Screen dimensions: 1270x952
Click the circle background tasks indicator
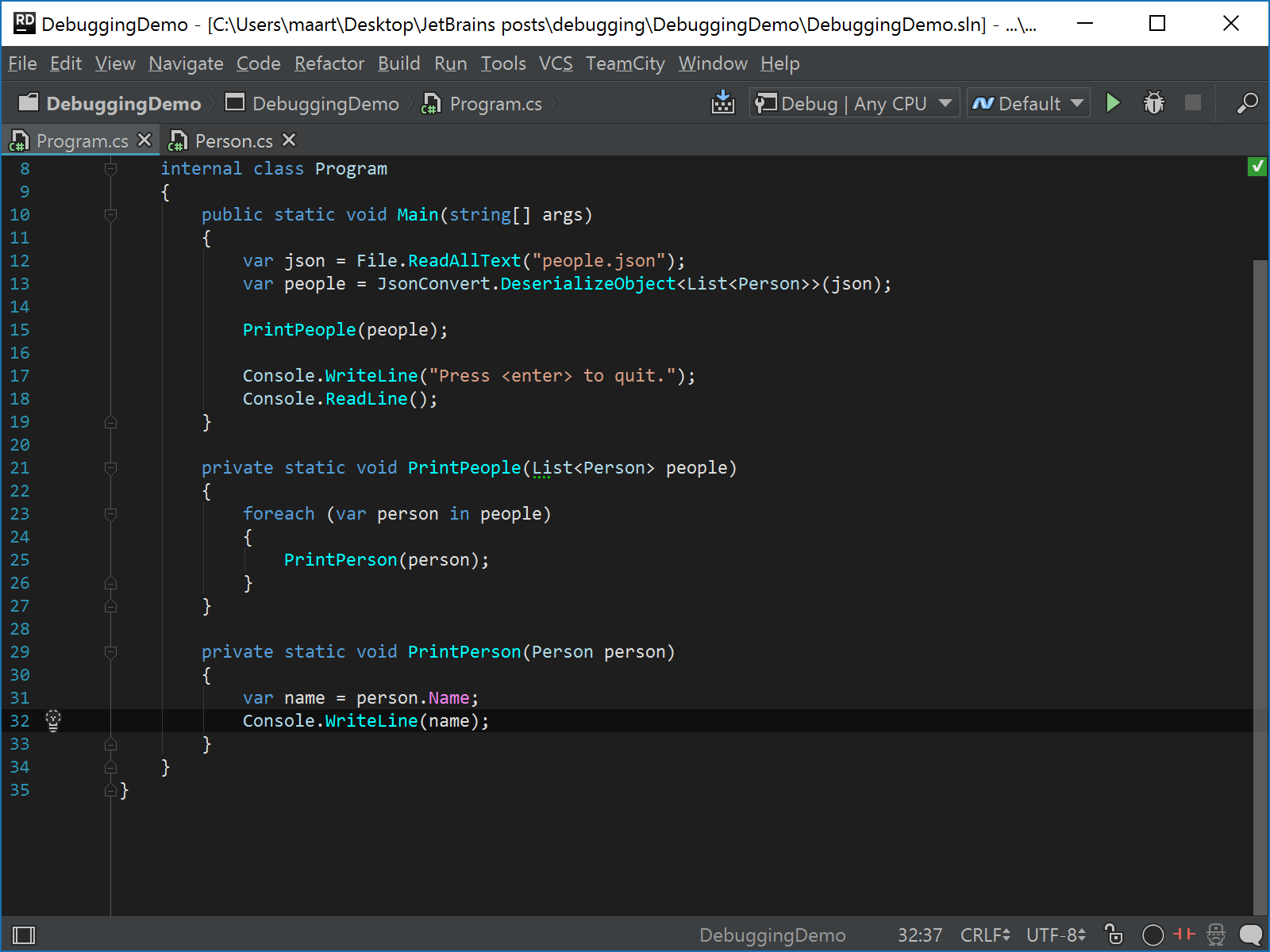pos(1153,935)
